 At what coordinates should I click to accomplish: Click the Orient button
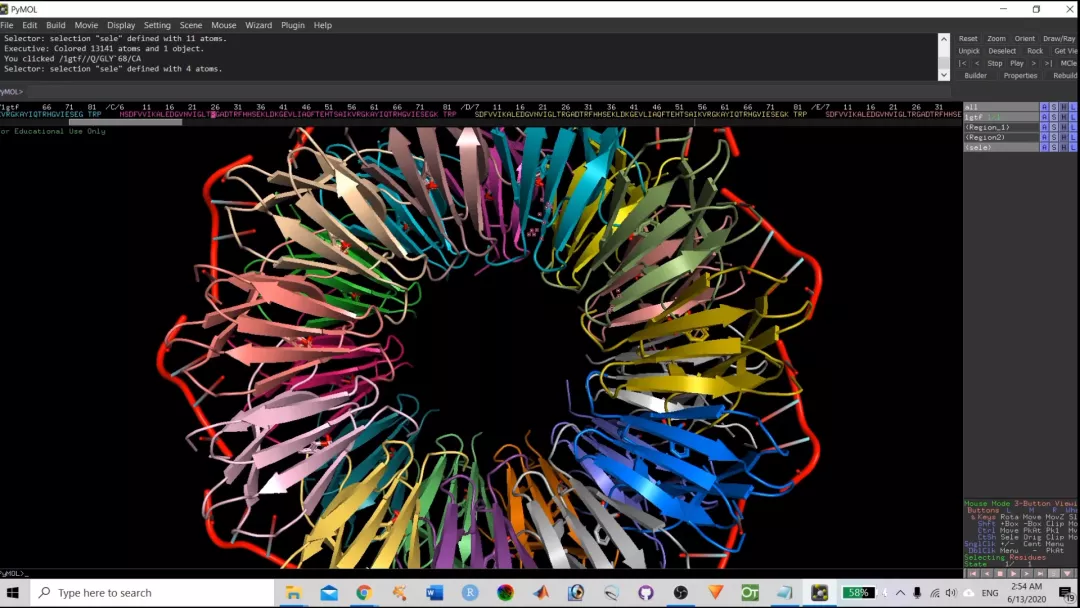(1024, 39)
